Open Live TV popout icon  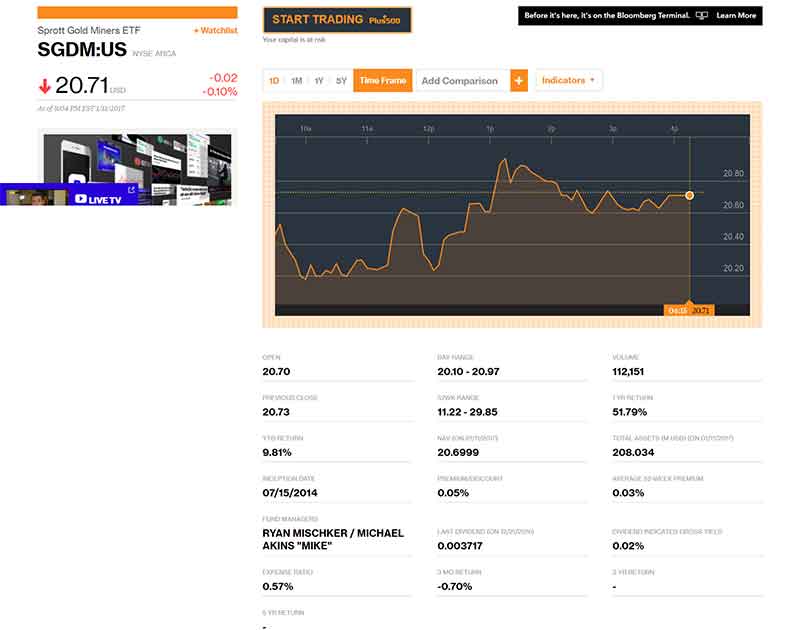point(130,190)
